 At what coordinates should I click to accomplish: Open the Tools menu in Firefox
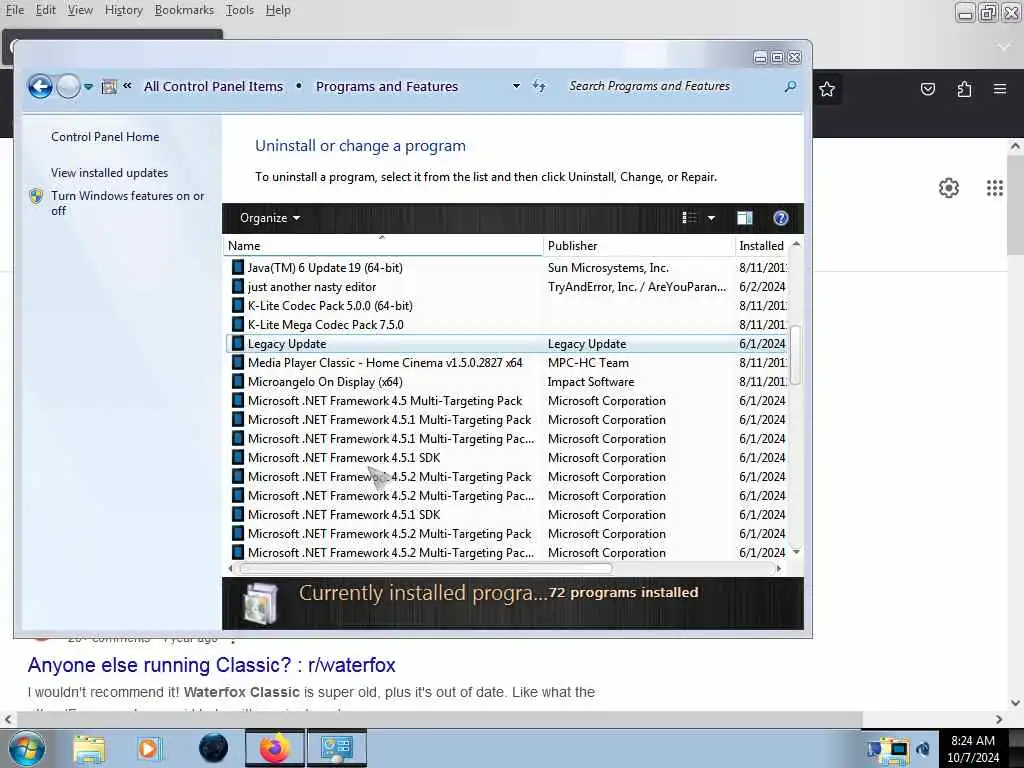coord(240,10)
